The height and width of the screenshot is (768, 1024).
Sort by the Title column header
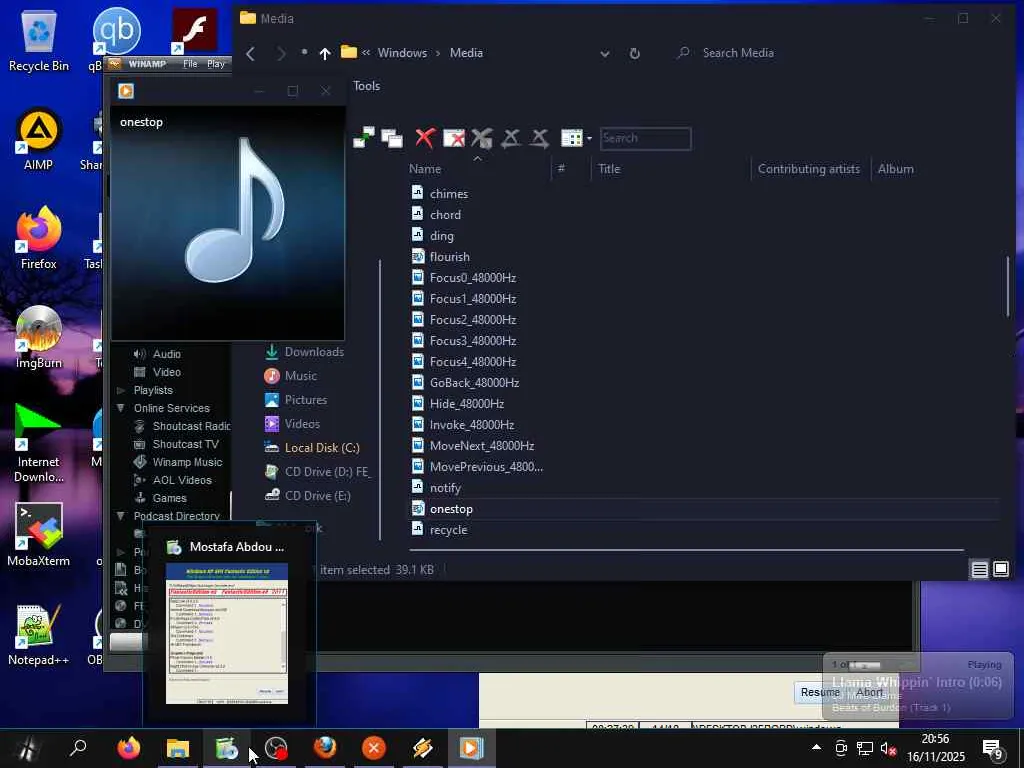click(x=609, y=168)
